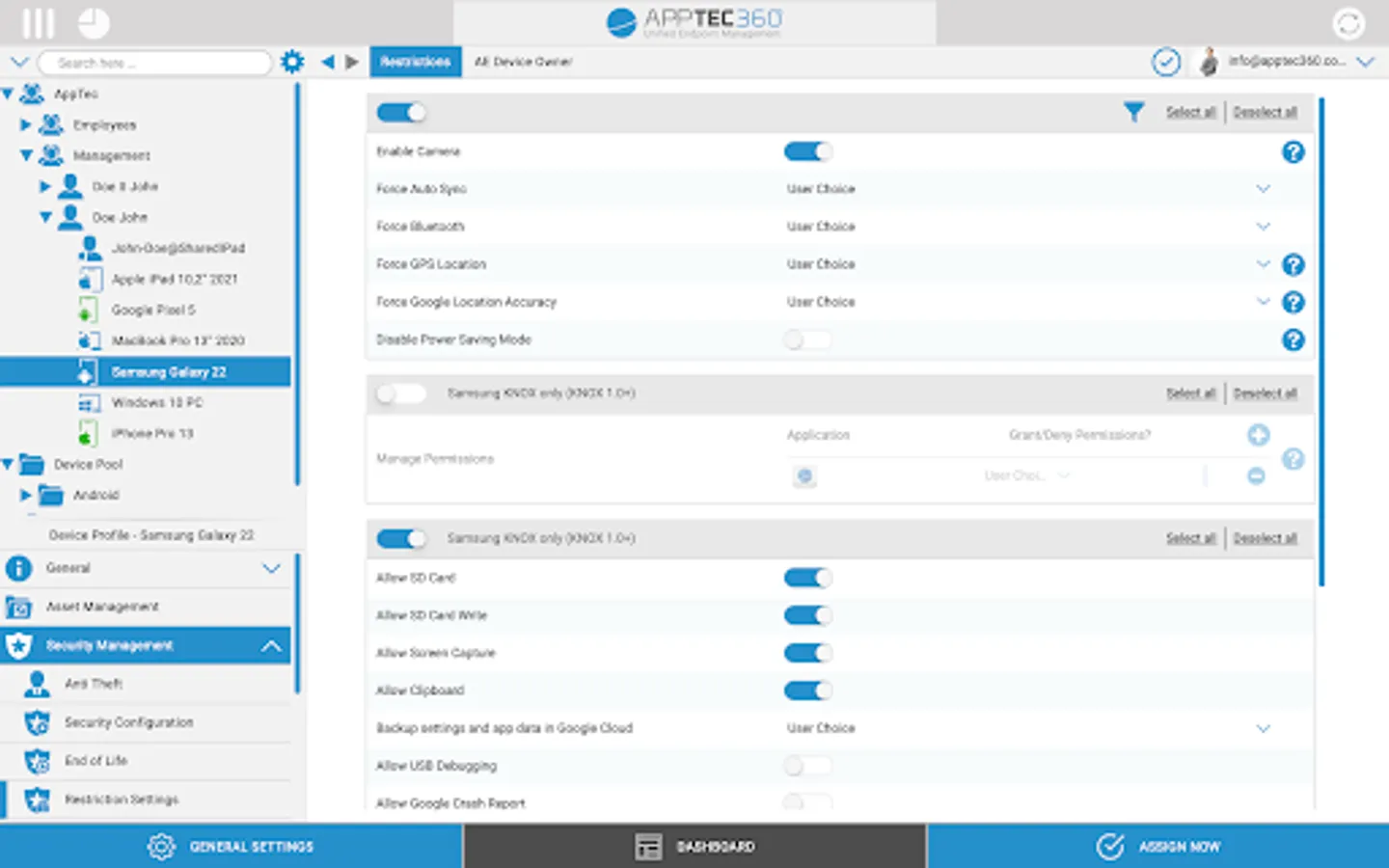Toggle Enable Camera switch
Screen dimensions: 1389x868
[808, 151]
